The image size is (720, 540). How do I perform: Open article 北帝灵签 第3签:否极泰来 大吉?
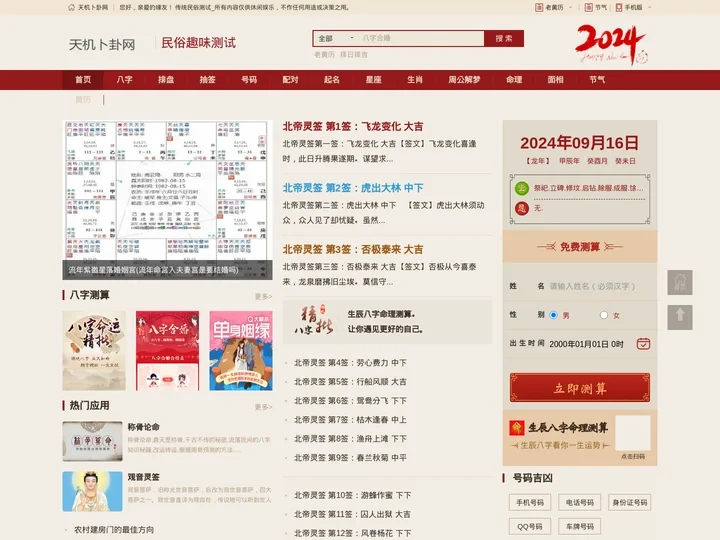(353, 249)
